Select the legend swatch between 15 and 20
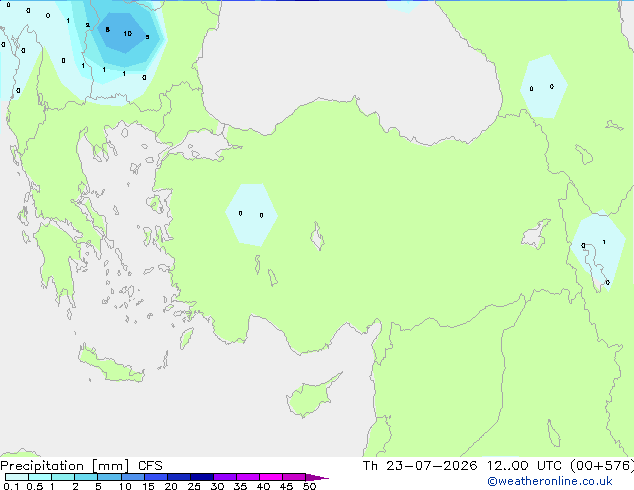 [x=155, y=477]
